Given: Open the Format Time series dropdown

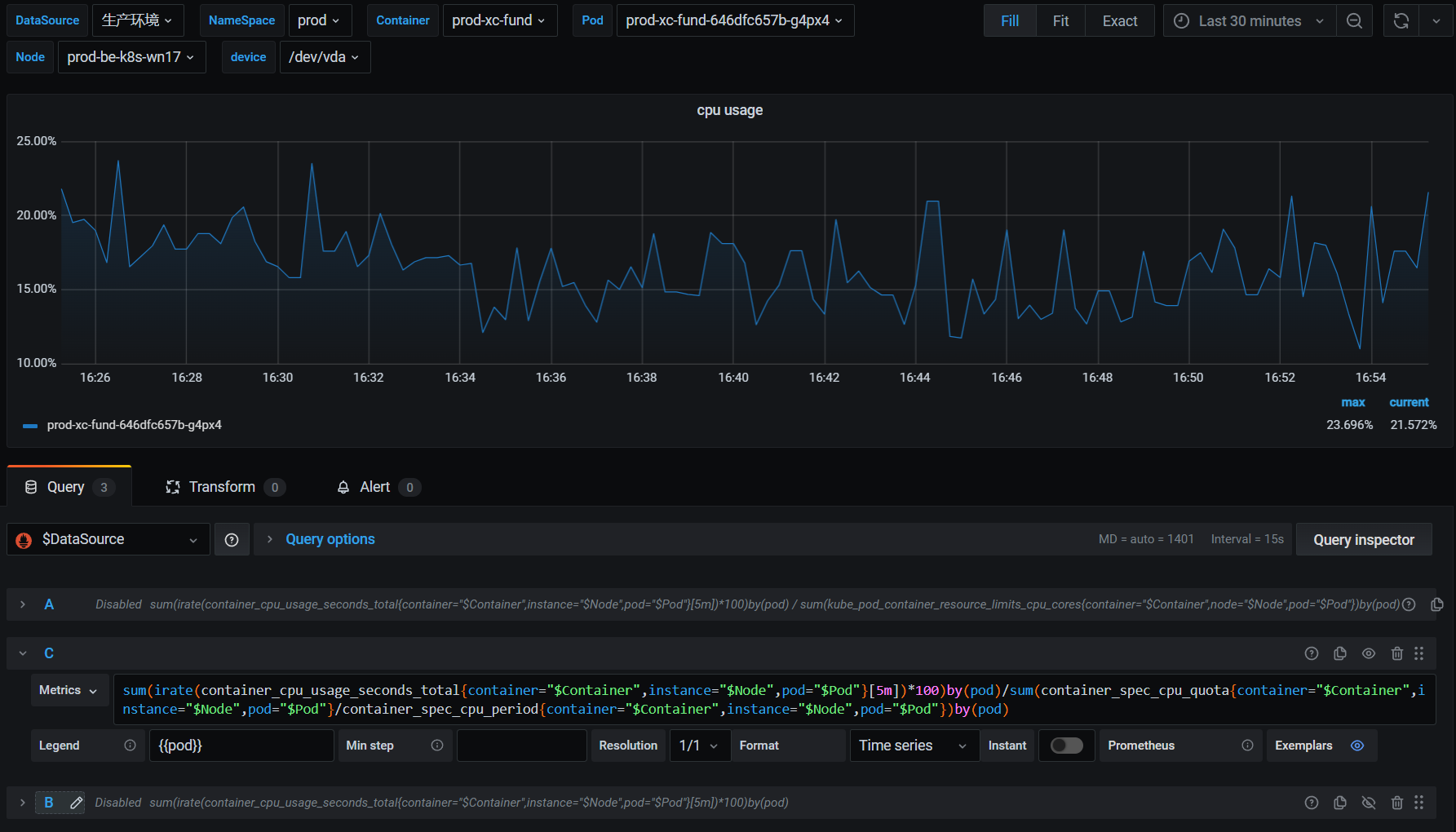Looking at the screenshot, I should 914,746.
